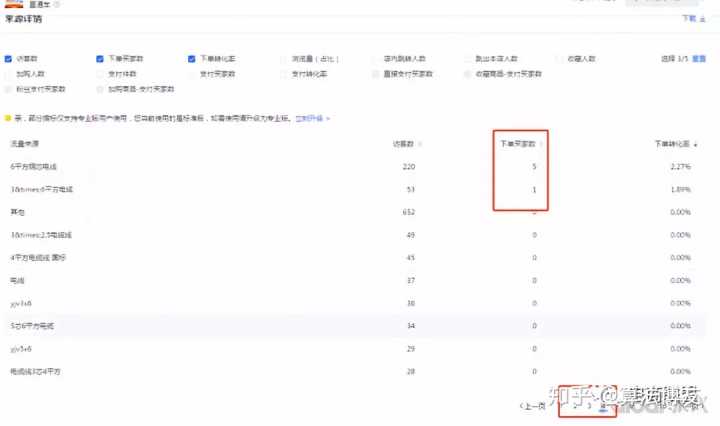Click 重置 to reset selected metrics

click(x=698, y=59)
